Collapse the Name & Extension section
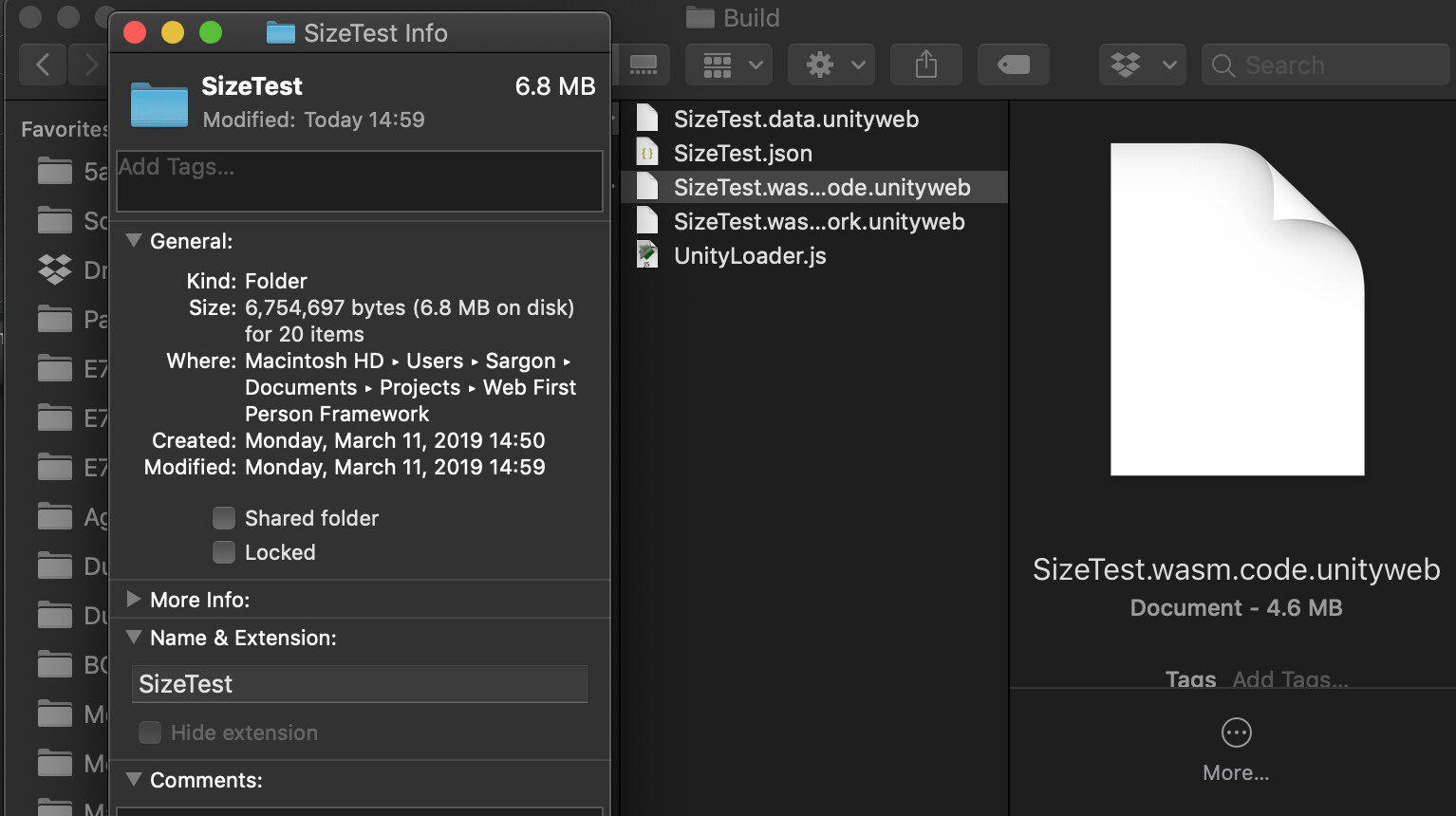The height and width of the screenshot is (816, 1456). [134, 638]
